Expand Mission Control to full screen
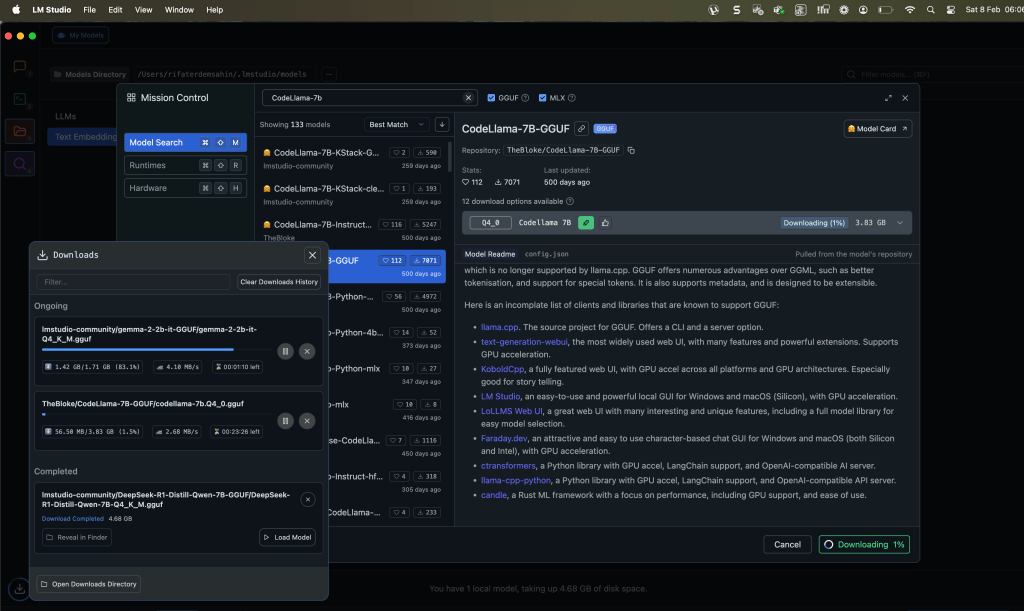 pyautogui.click(x=888, y=98)
